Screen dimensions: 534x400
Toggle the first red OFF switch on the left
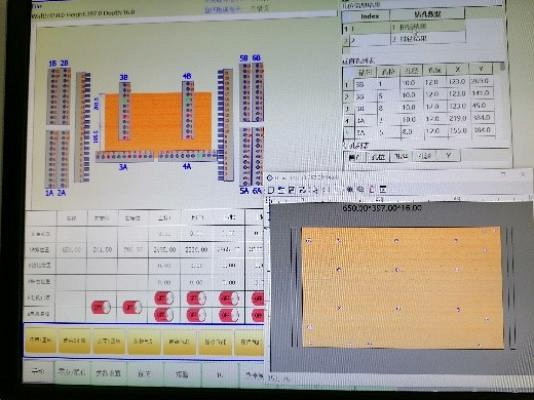(101, 307)
